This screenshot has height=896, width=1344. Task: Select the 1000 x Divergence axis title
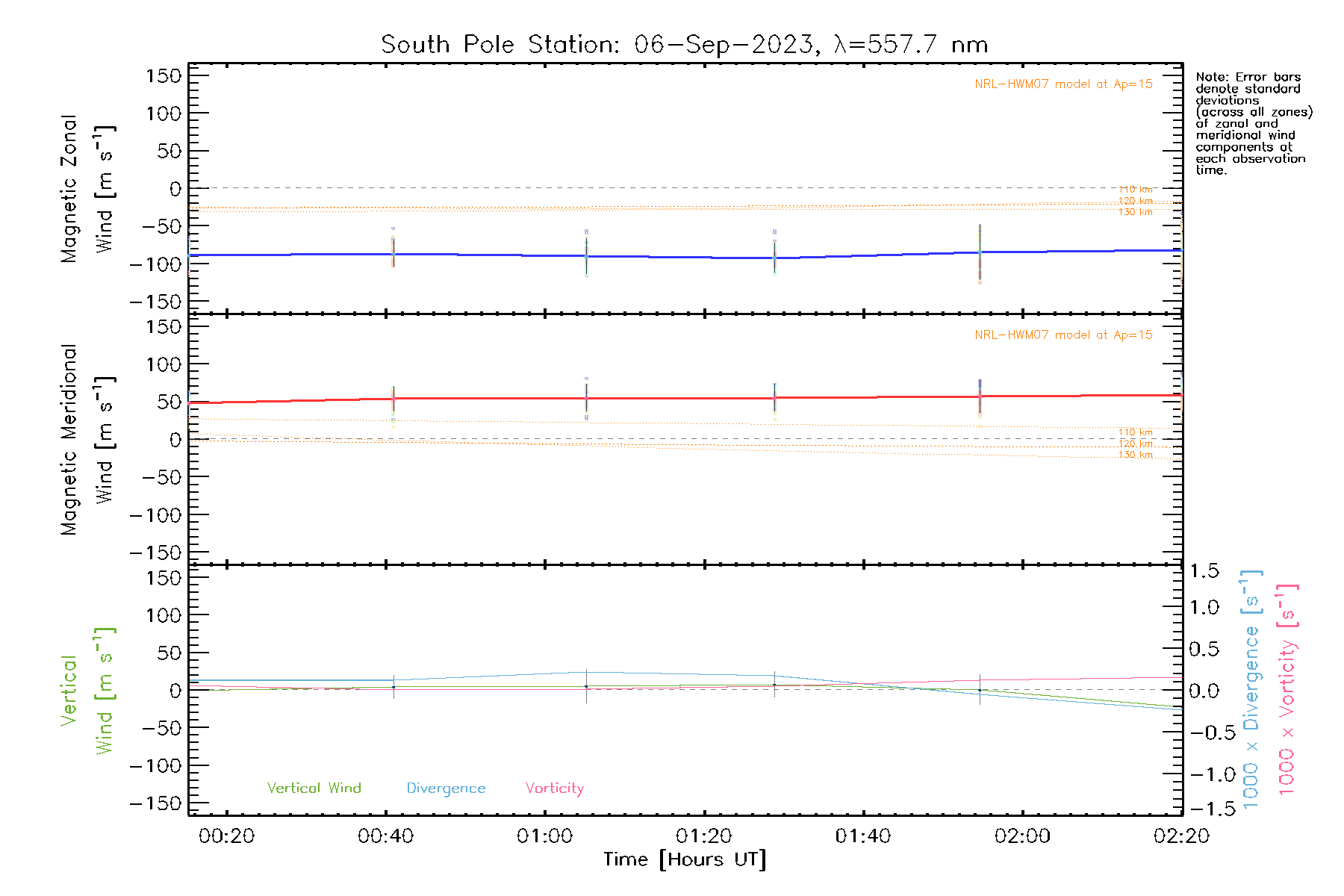(1251, 689)
